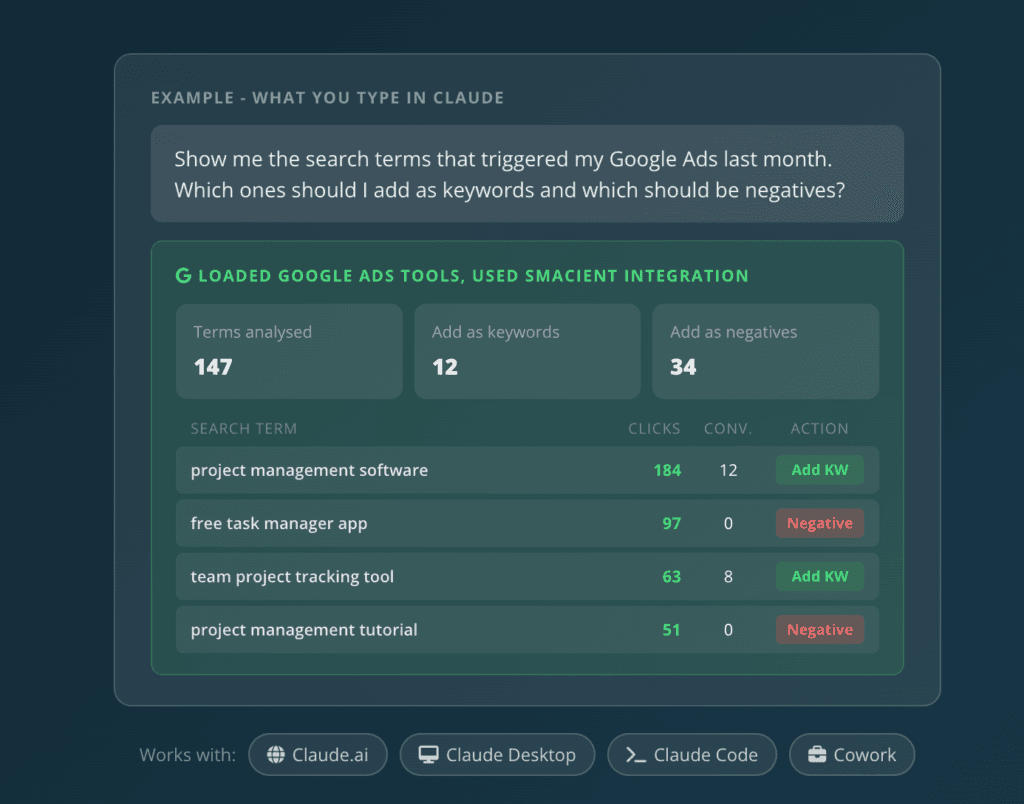1024x804 pixels.
Task: Click the Google G logo icon
Action: (183, 276)
